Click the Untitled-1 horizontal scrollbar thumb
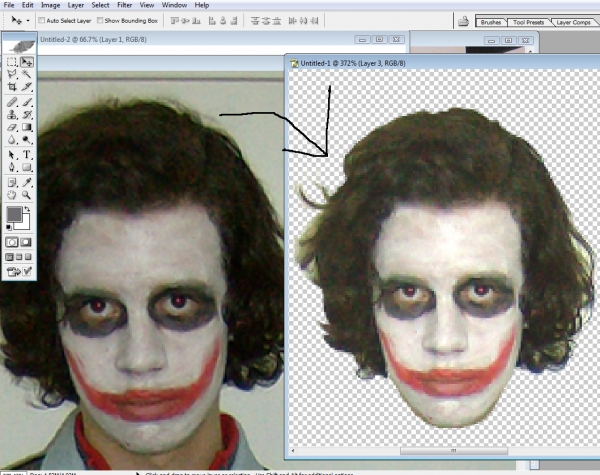 (454, 451)
